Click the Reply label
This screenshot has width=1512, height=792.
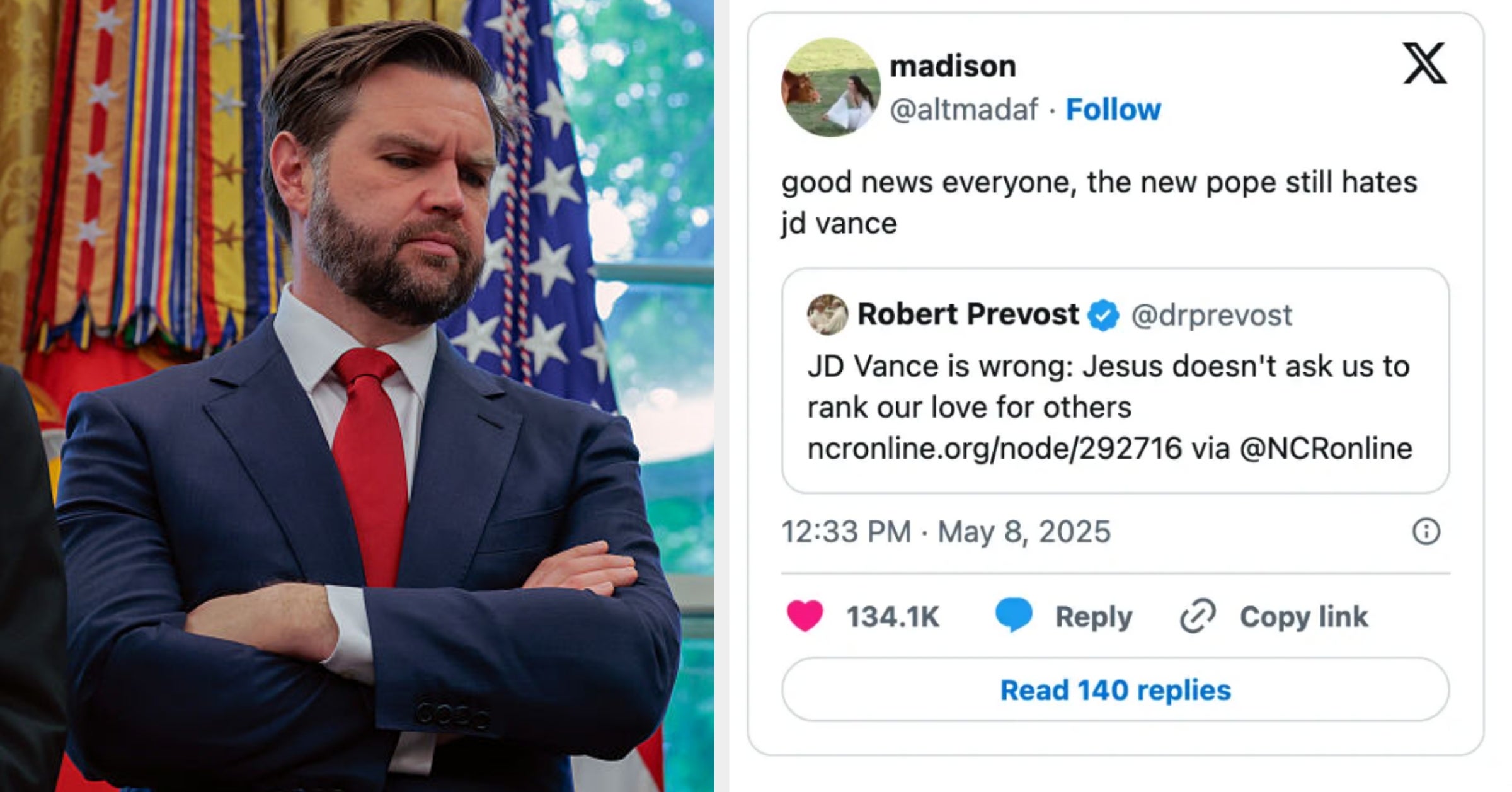point(1094,616)
